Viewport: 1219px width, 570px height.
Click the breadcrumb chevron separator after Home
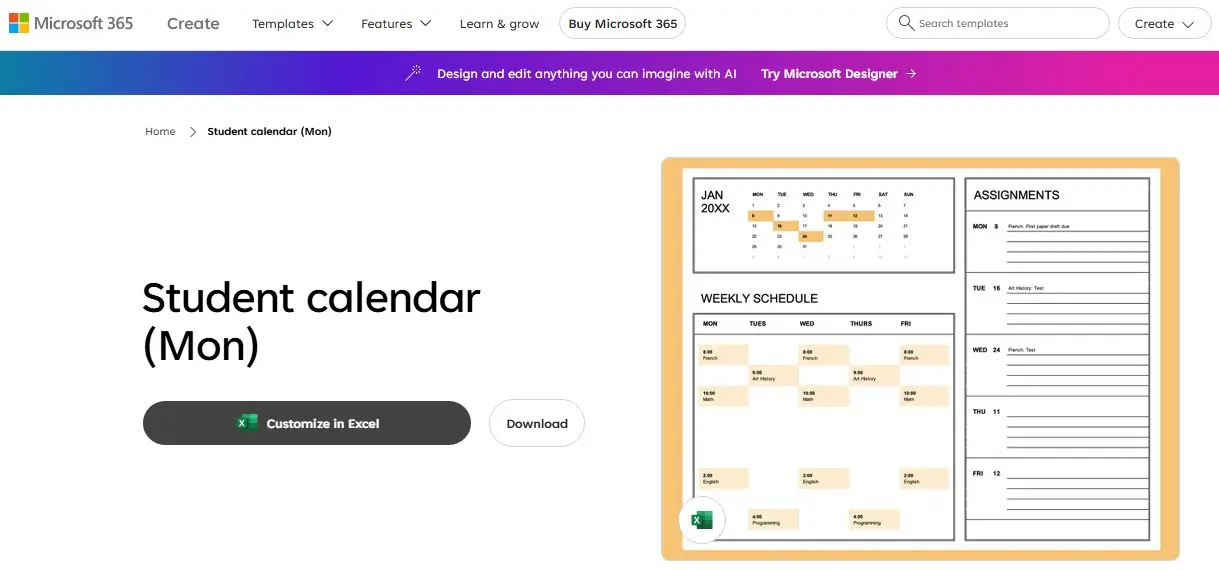[x=192, y=132]
